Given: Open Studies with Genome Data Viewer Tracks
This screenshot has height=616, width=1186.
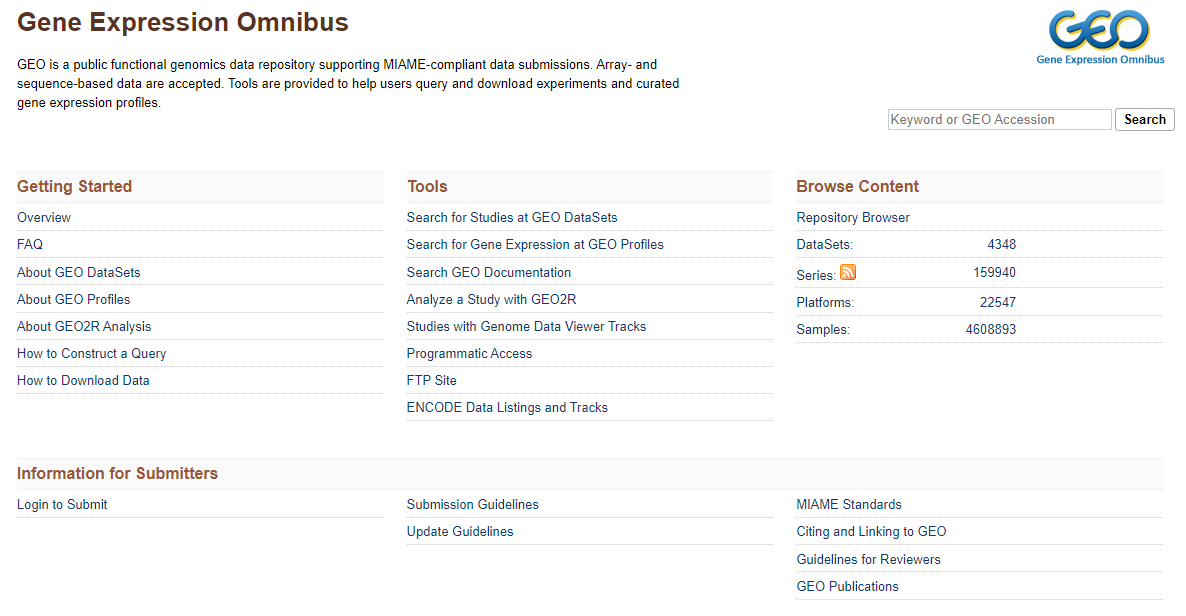Looking at the screenshot, I should [x=526, y=327].
